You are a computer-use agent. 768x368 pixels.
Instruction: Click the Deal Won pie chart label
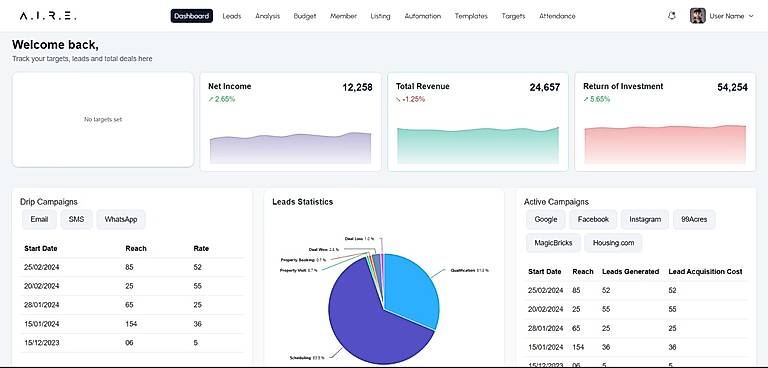point(324,249)
